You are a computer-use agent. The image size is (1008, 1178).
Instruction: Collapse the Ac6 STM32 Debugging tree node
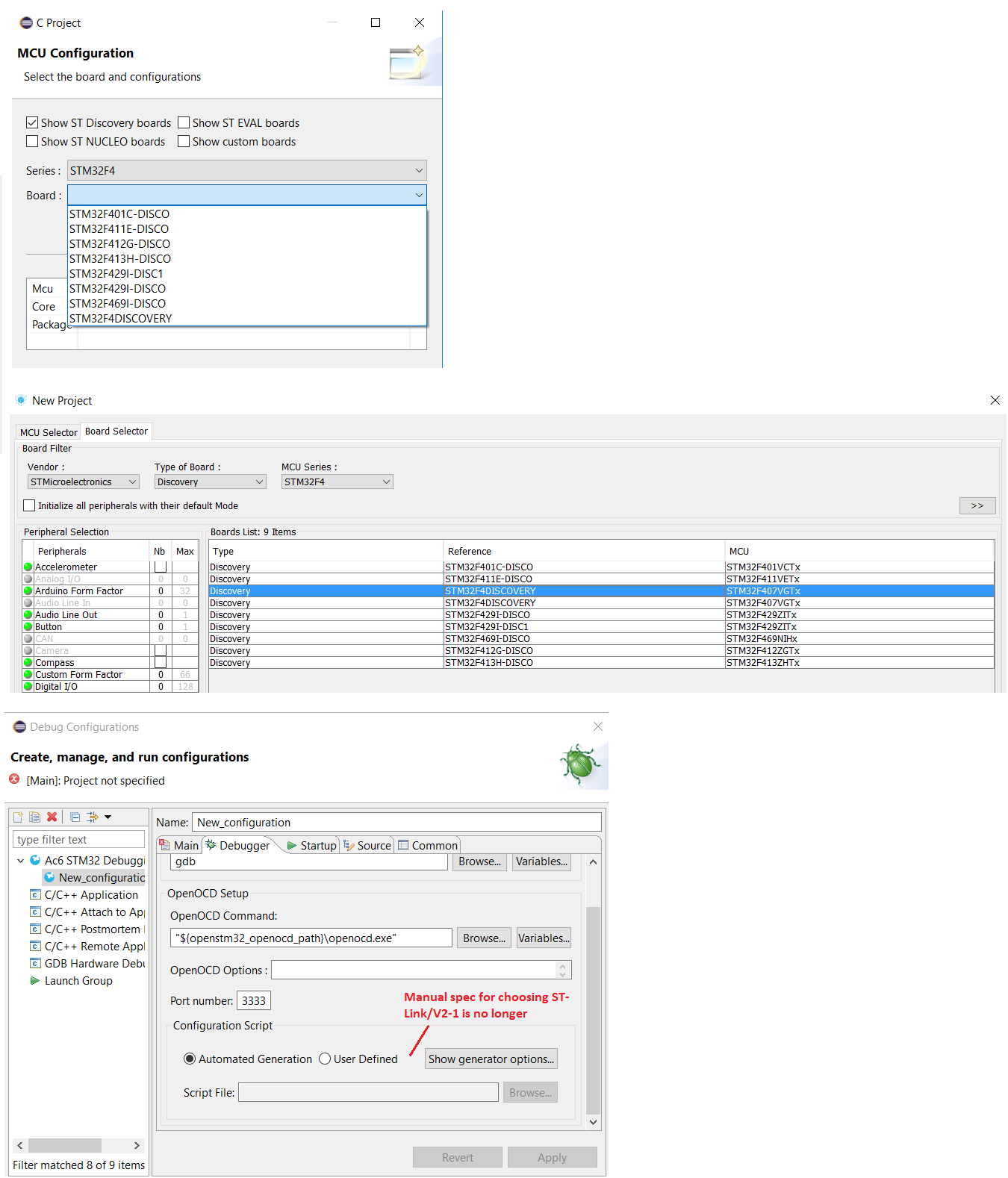[21, 861]
